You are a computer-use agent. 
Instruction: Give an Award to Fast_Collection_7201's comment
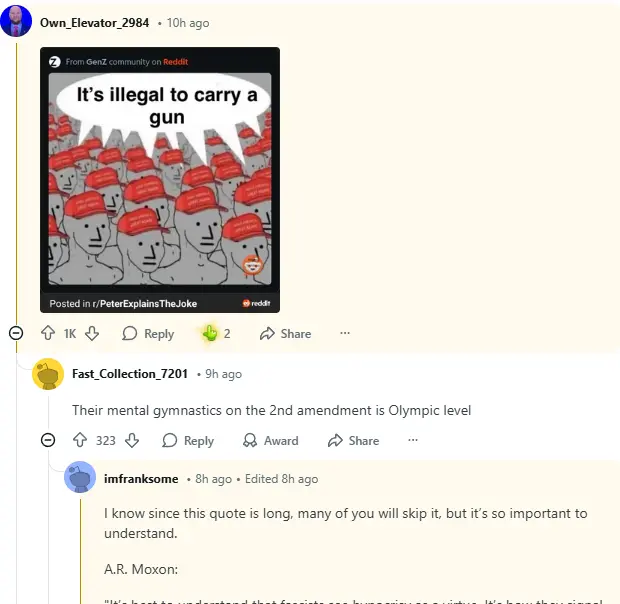click(271, 440)
